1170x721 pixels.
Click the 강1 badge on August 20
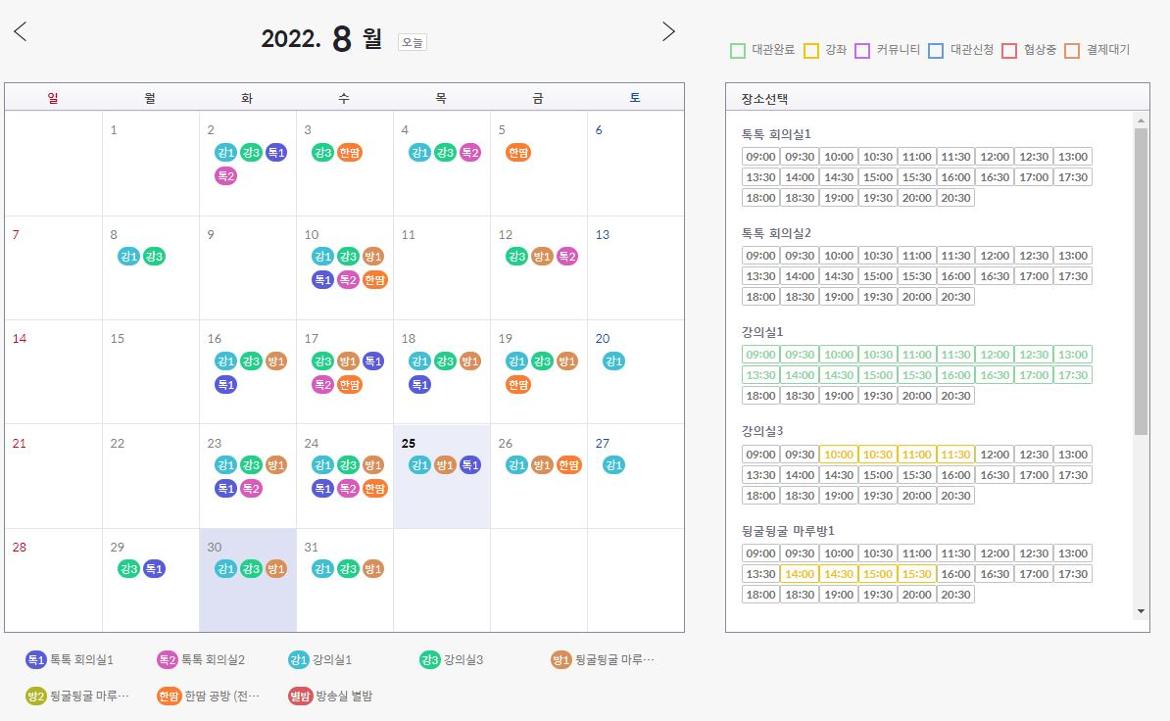point(614,361)
